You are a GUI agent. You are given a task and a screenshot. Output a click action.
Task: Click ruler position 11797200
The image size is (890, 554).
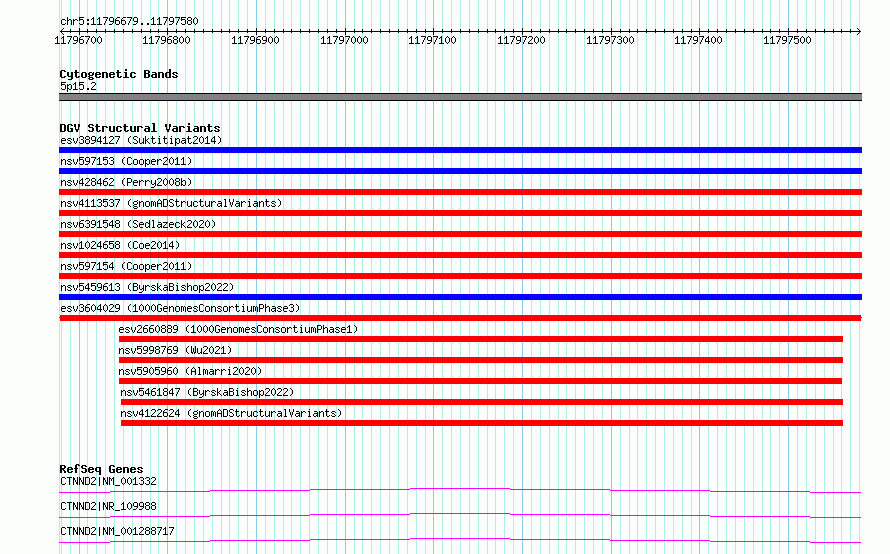coord(521,40)
